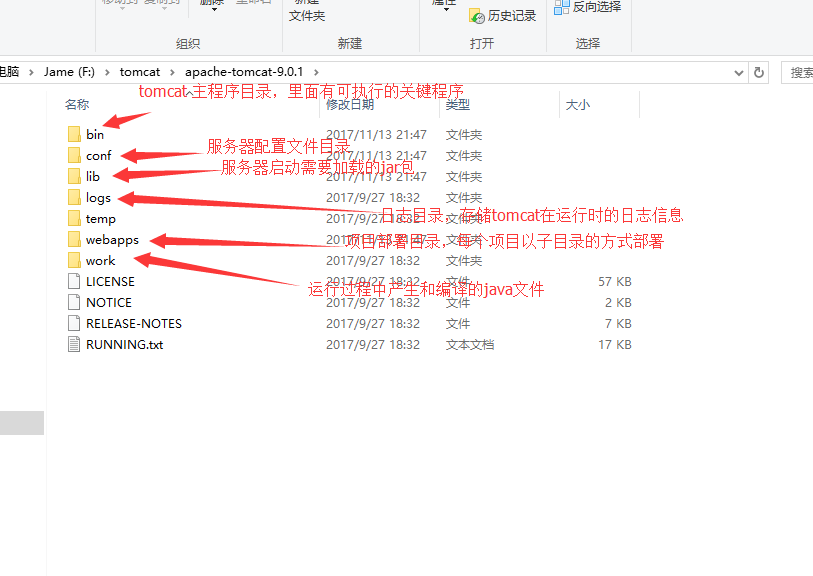Click the RELEASE-NOTES file icon

click(74, 324)
